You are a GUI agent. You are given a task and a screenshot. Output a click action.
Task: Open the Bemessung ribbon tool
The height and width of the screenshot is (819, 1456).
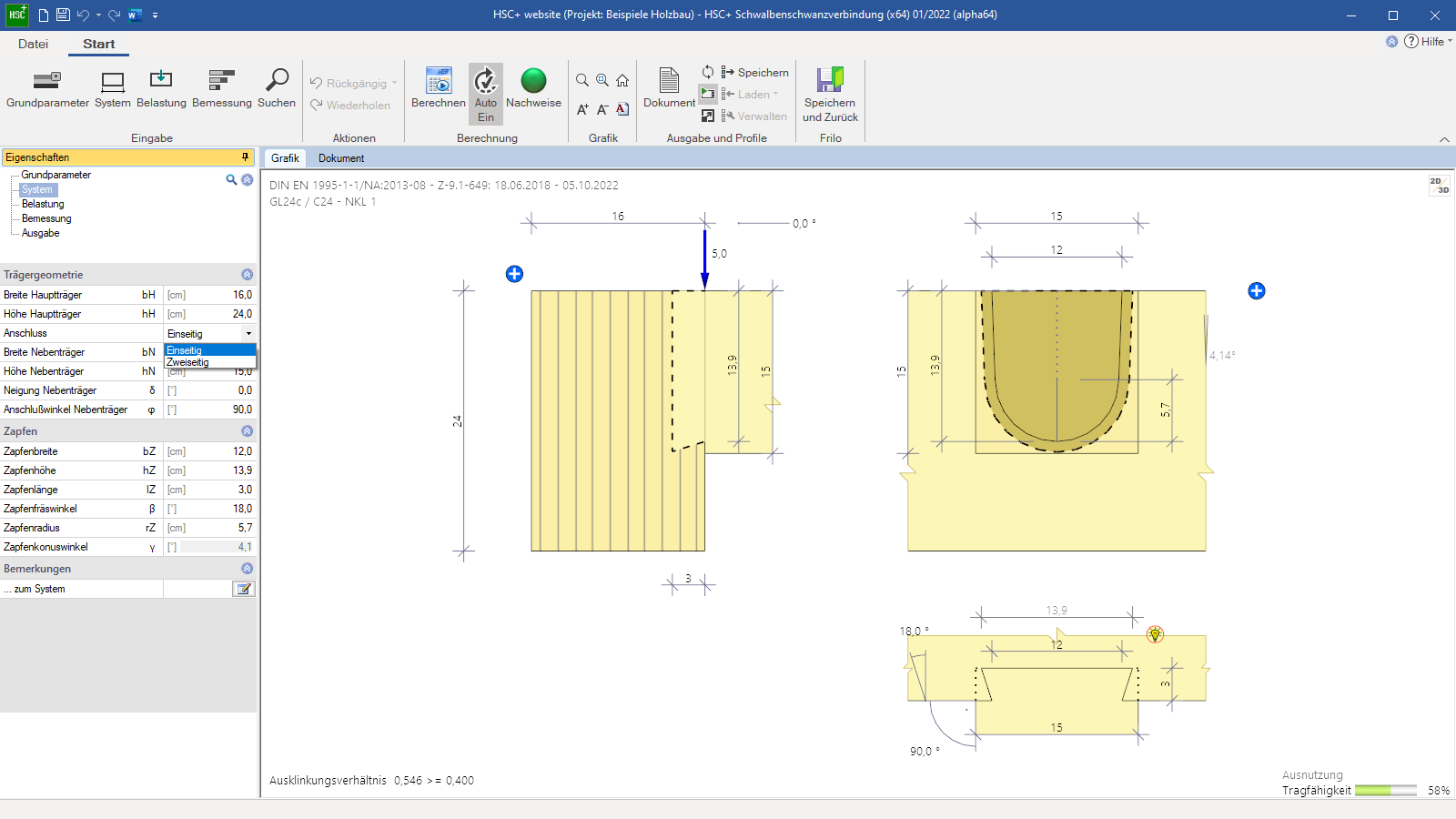[x=222, y=89]
